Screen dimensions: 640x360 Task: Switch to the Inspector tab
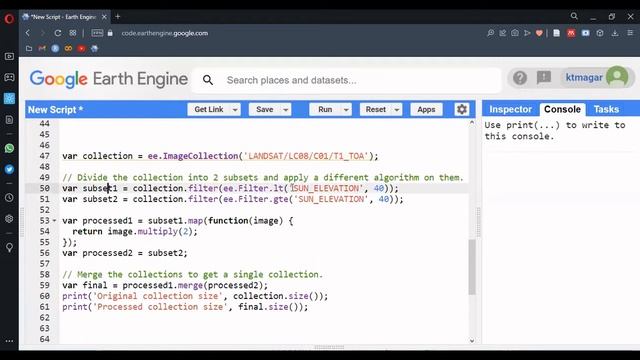tap(510, 109)
